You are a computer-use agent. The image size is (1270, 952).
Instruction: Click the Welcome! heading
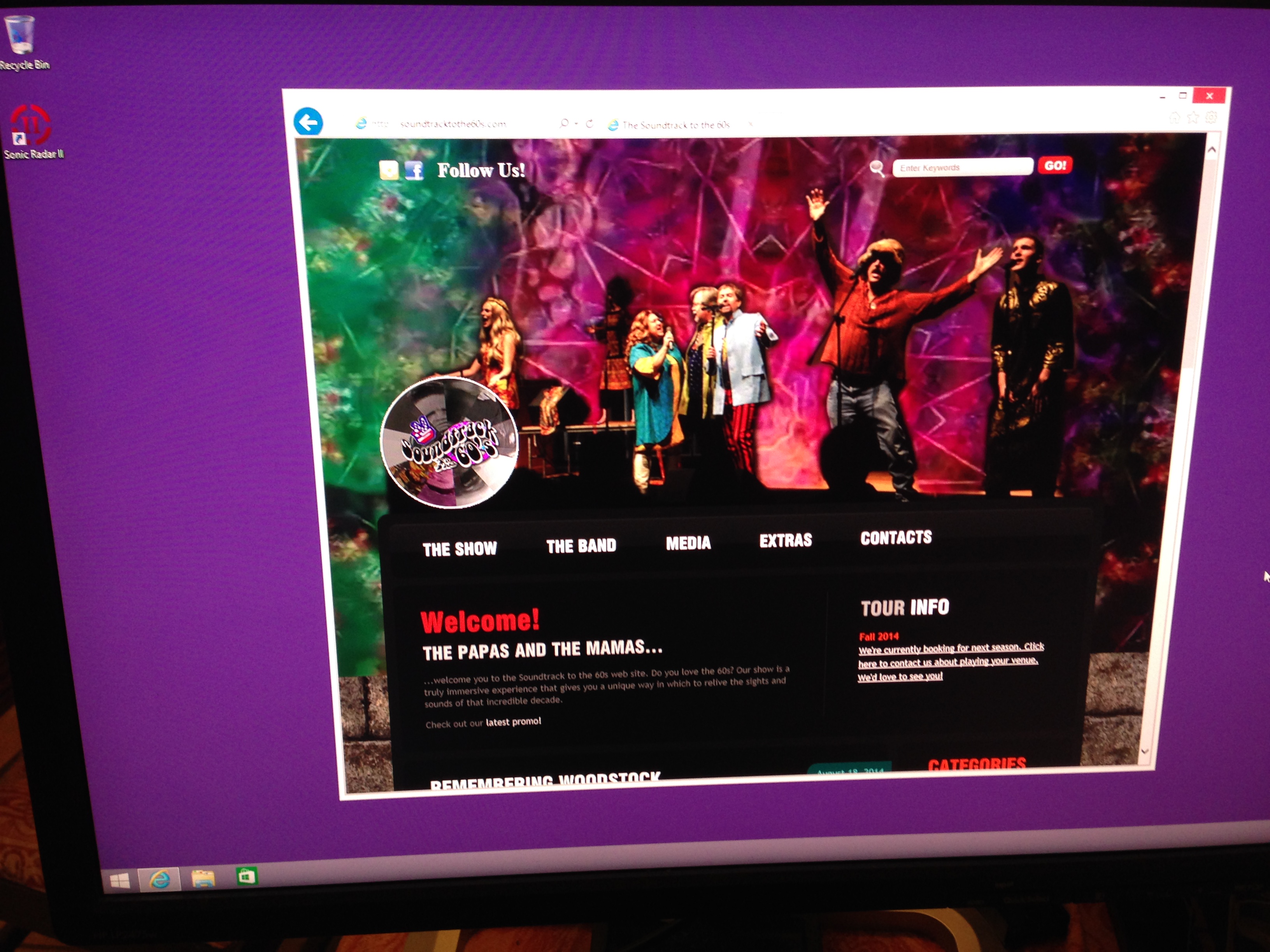[x=480, y=621]
